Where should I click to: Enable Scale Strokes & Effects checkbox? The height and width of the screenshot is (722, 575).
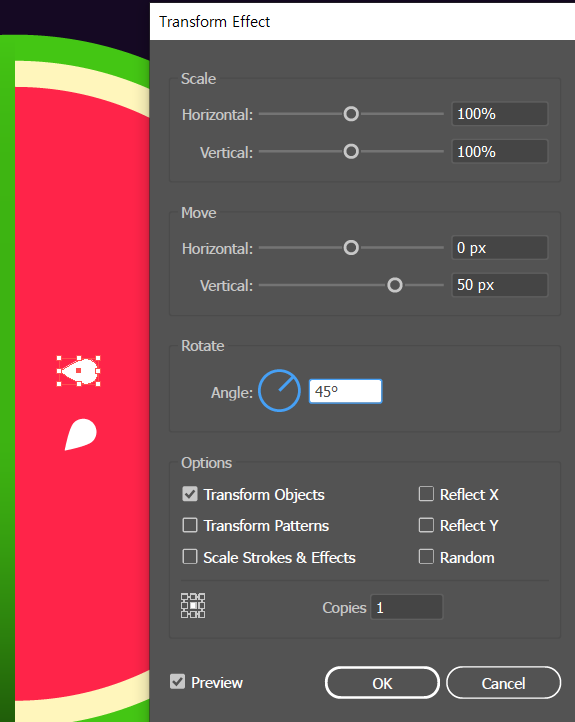pos(190,557)
